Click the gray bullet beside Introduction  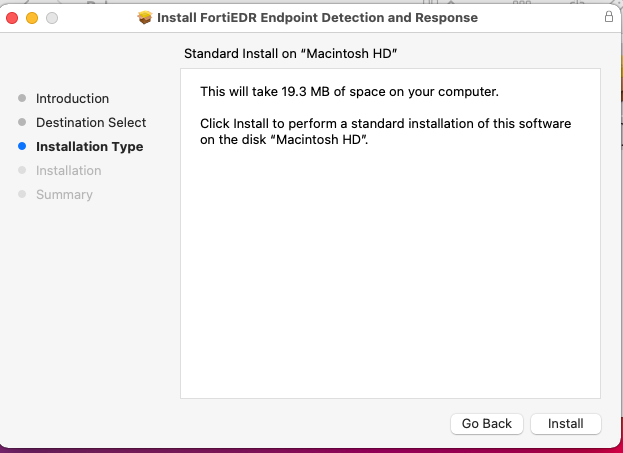[22, 99]
